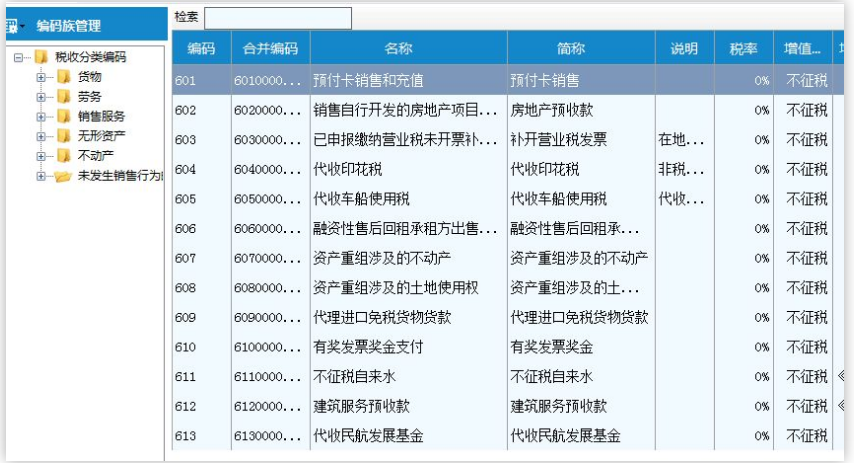The height and width of the screenshot is (463, 854).
Task: Sort by the 税率 column header
Action: pos(743,48)
